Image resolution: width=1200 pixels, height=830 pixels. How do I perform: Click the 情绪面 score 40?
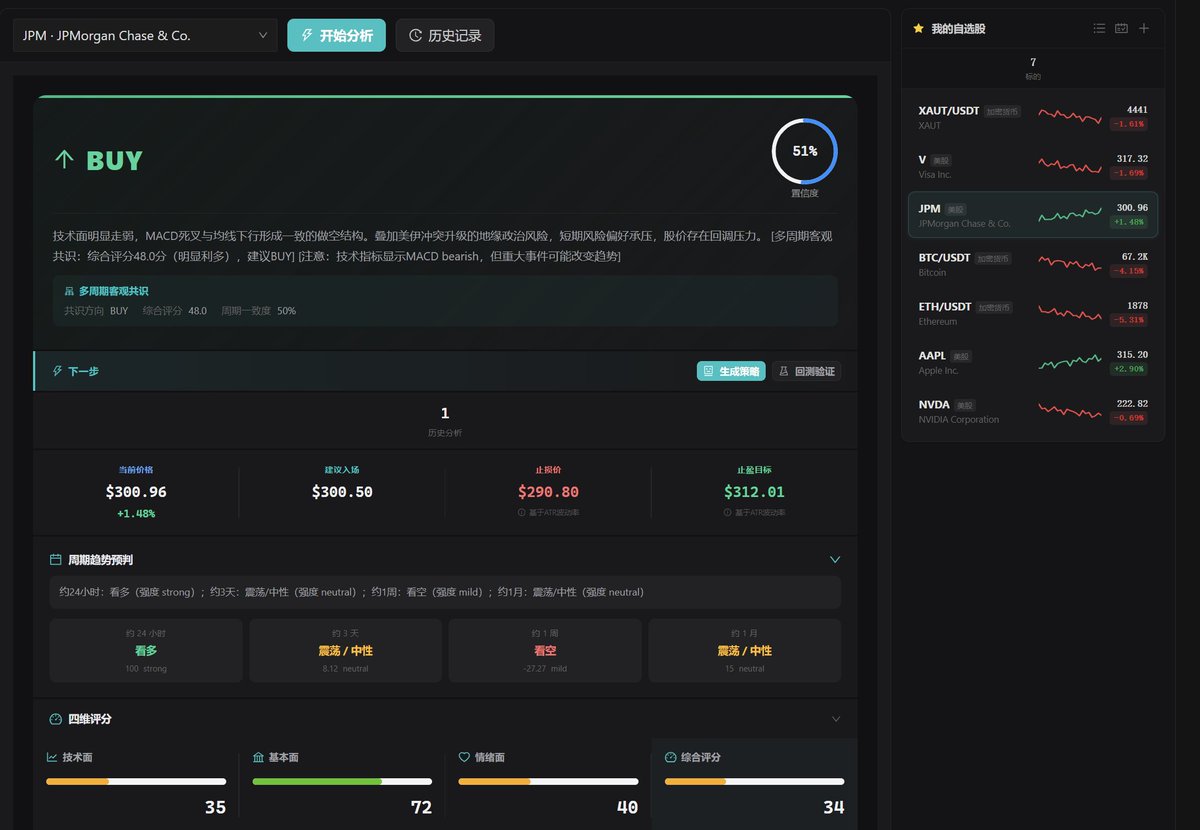627,807
